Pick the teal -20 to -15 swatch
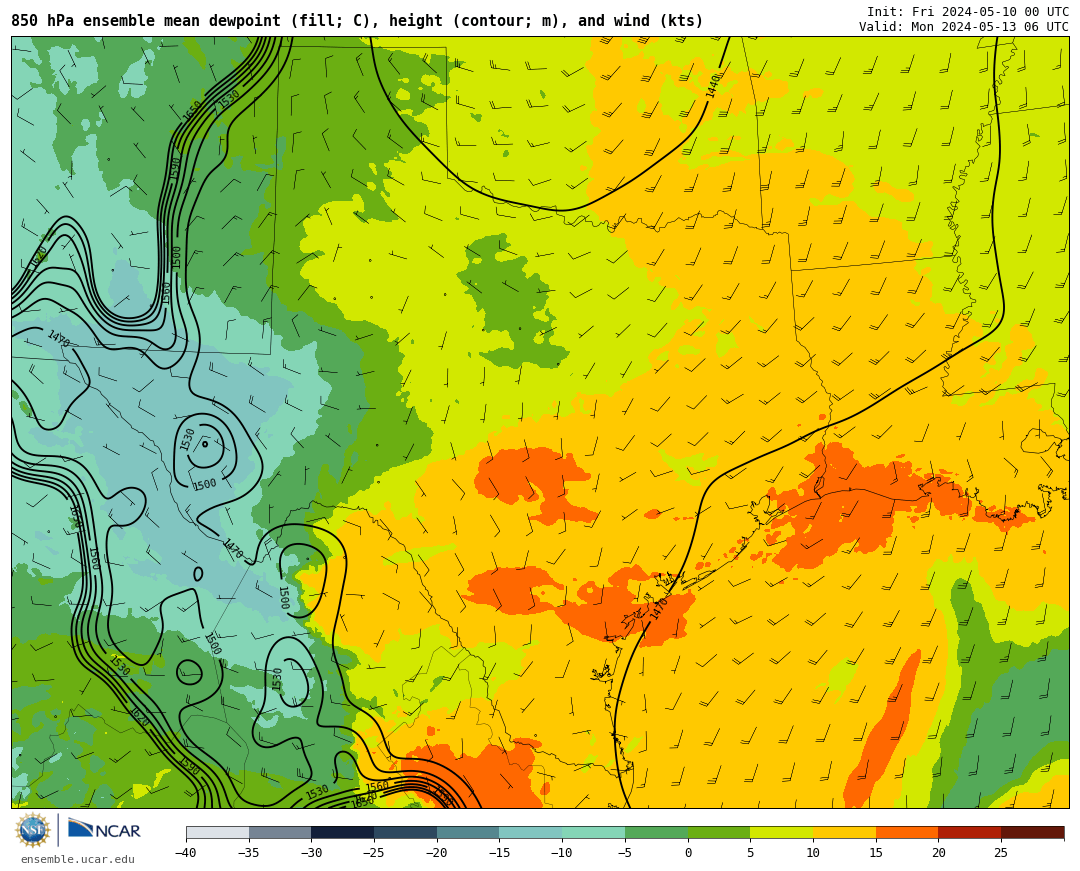The height and width of the screenshot is (871, 1080). [x=468, y=832]
